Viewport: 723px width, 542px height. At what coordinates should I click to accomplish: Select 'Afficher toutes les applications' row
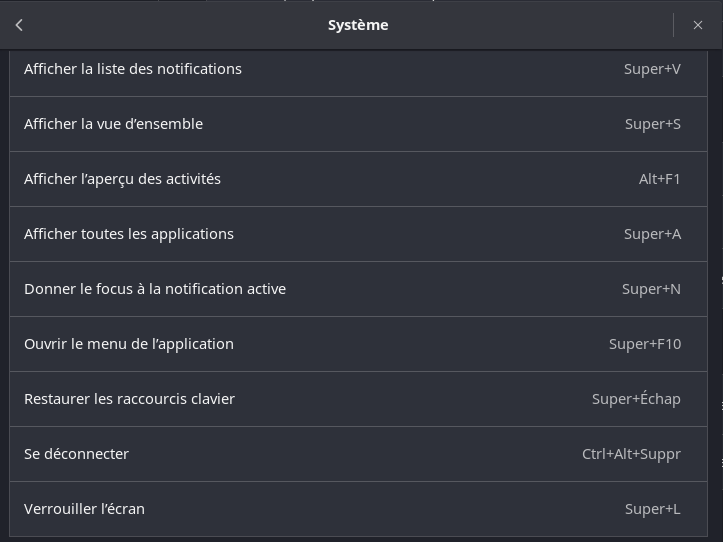pyautogui.click(x=129, y=234)
